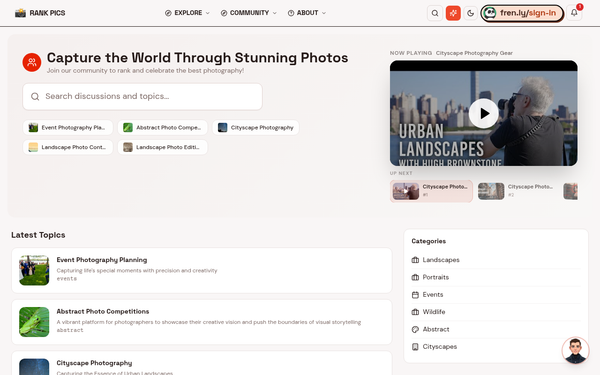Image resolution: width=600 pixels, height=375 pixels.
Task: Select the Event Photography Pla... chip
Action: point(68,127)
